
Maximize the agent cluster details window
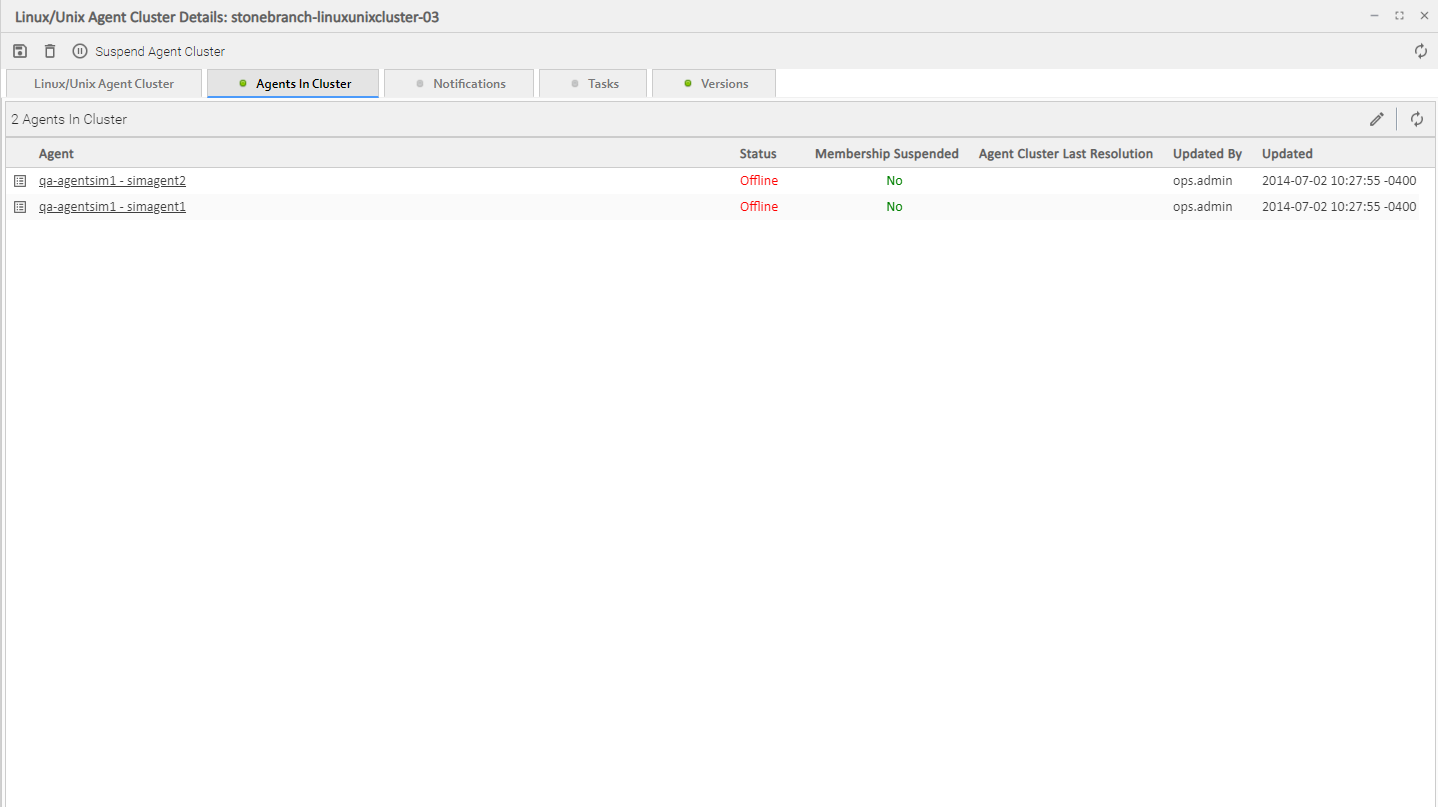(x=1399, y=16)
